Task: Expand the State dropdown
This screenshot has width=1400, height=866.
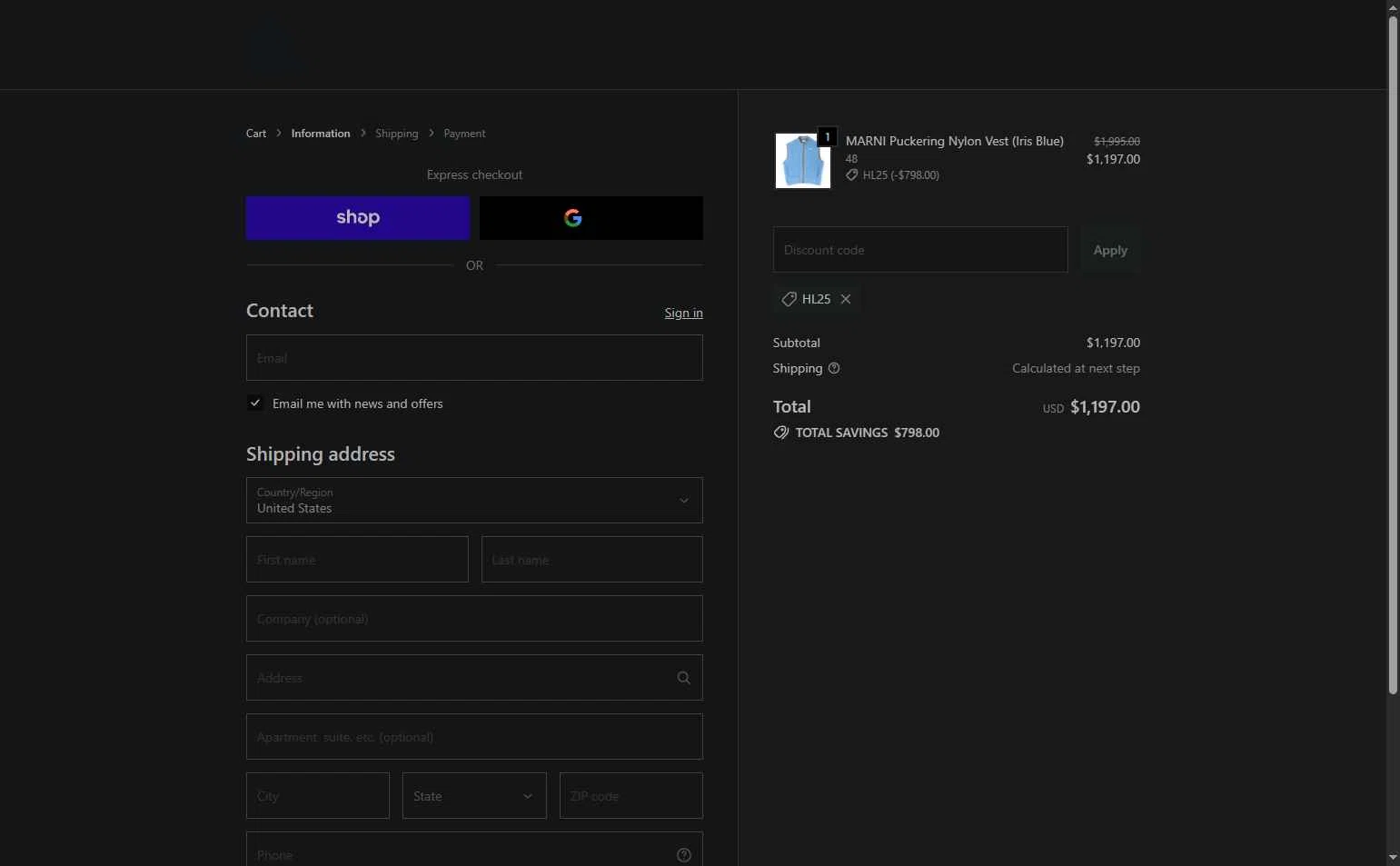Action: [x=474, y=796]
